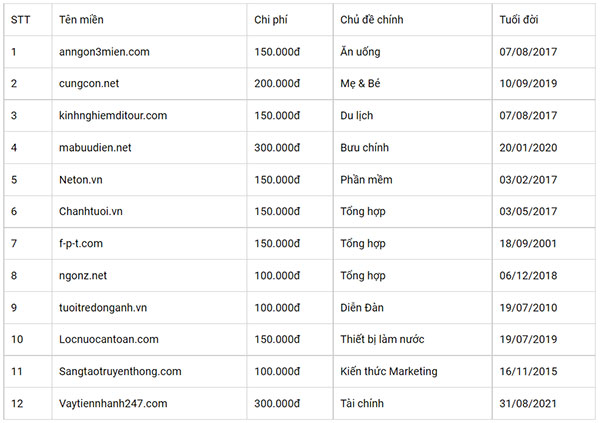Click the anngon3mien.com domain name

coord(104,52)
